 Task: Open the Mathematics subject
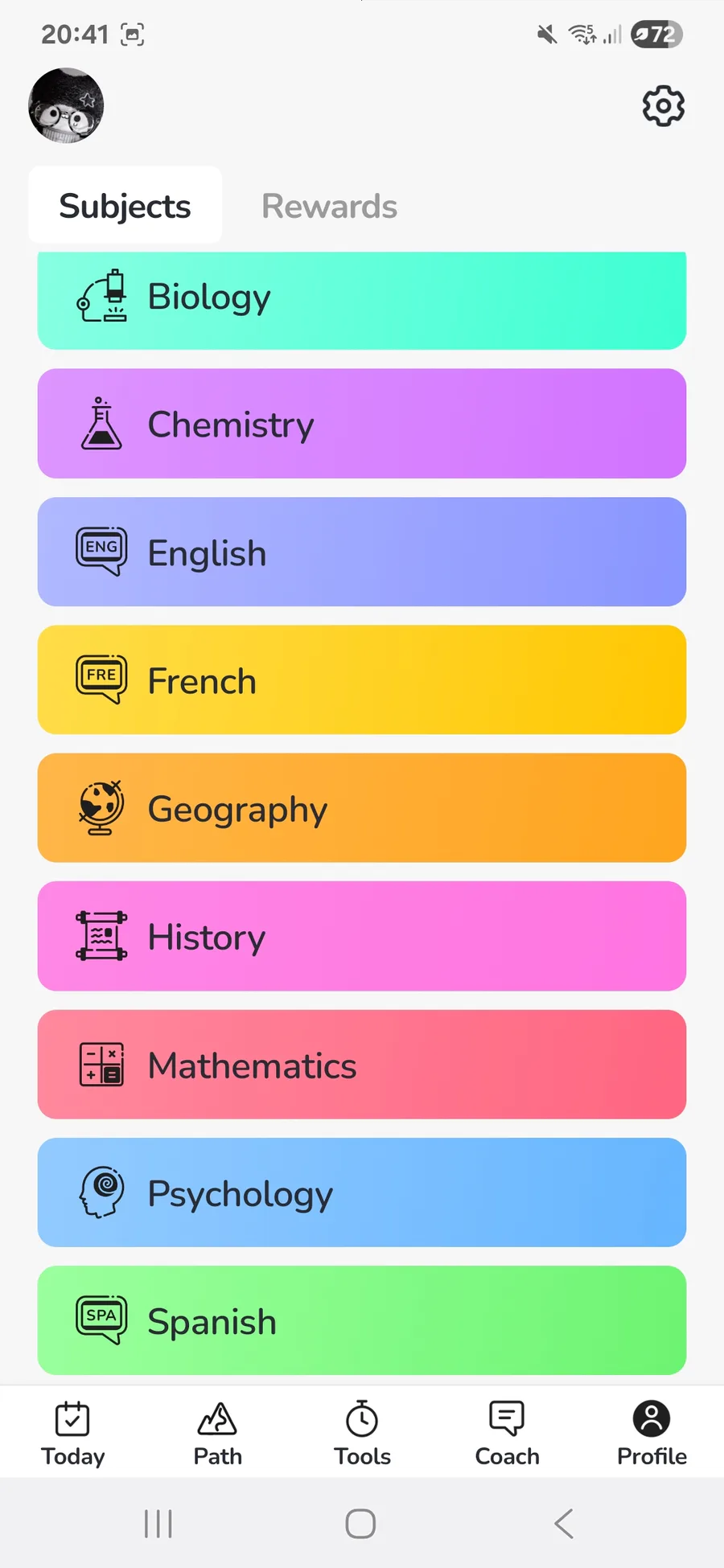click(x=362, y=1064)
